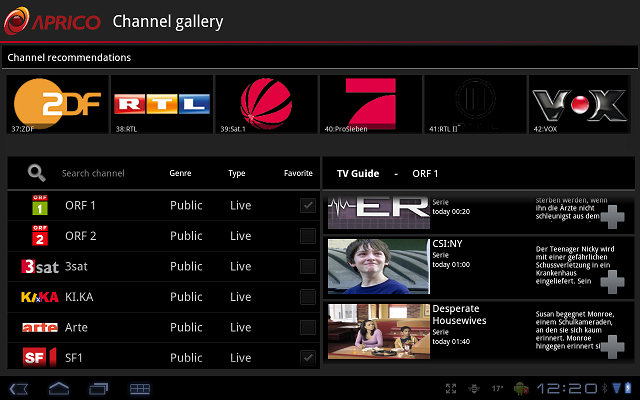The height and width of the screenshot is (400, 640).
Task: Click the Favorite column header
Action: click(298, 173)
